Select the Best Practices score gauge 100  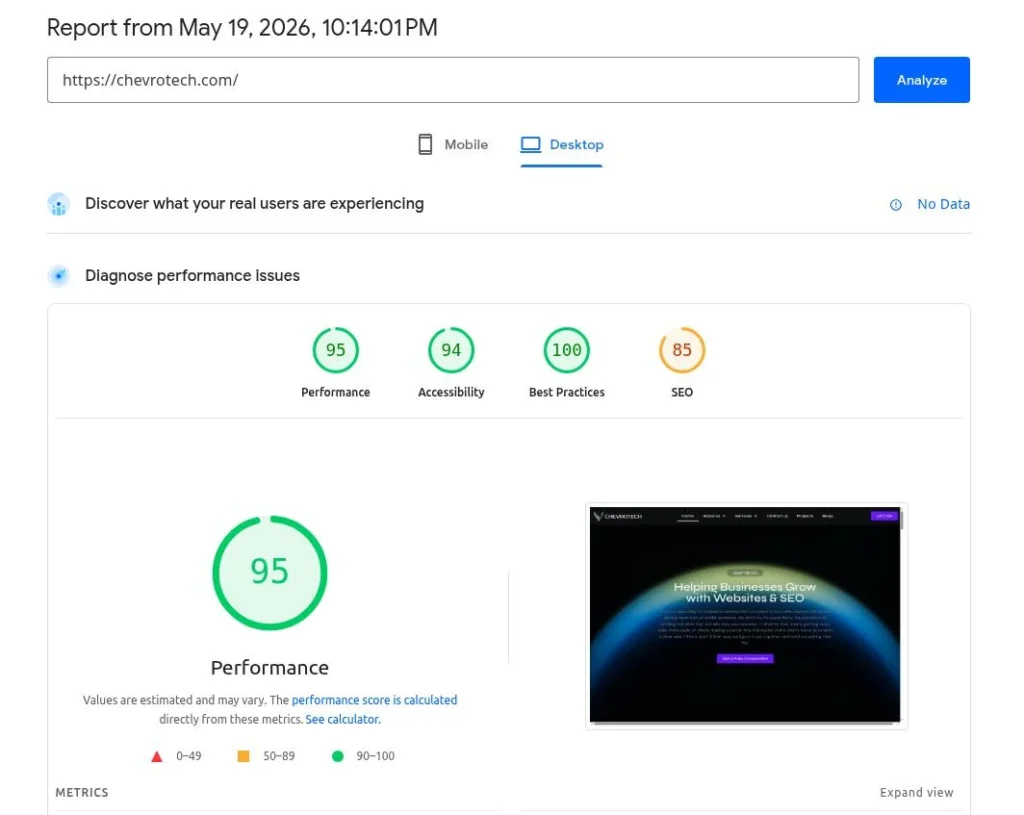click(567, 350)
